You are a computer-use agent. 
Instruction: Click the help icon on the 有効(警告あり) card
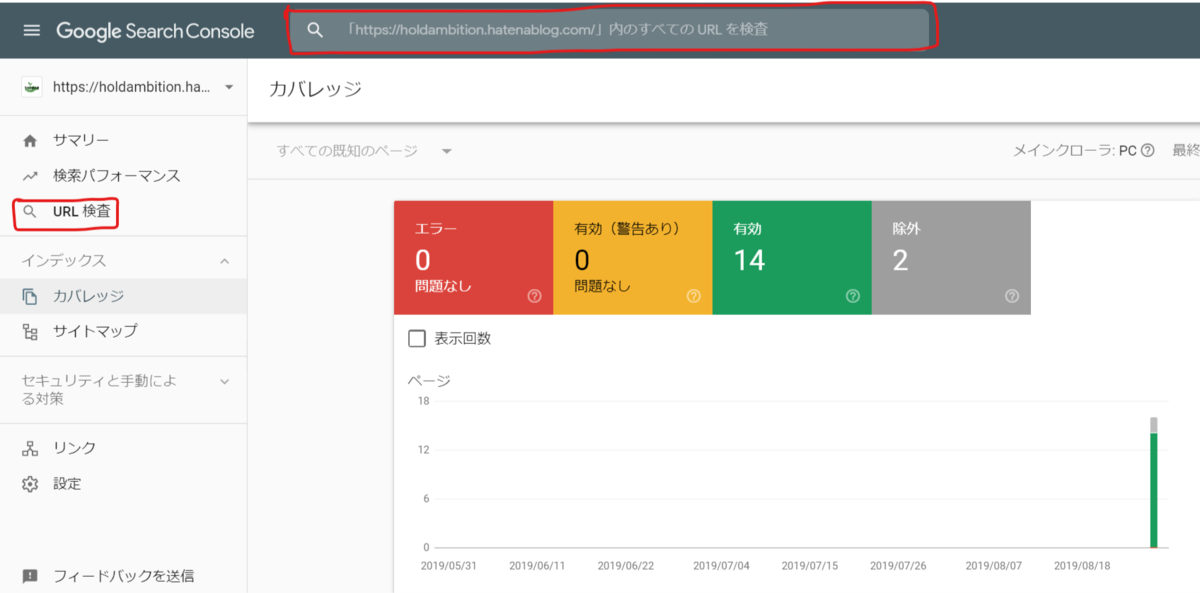click(x=693, y=296)
